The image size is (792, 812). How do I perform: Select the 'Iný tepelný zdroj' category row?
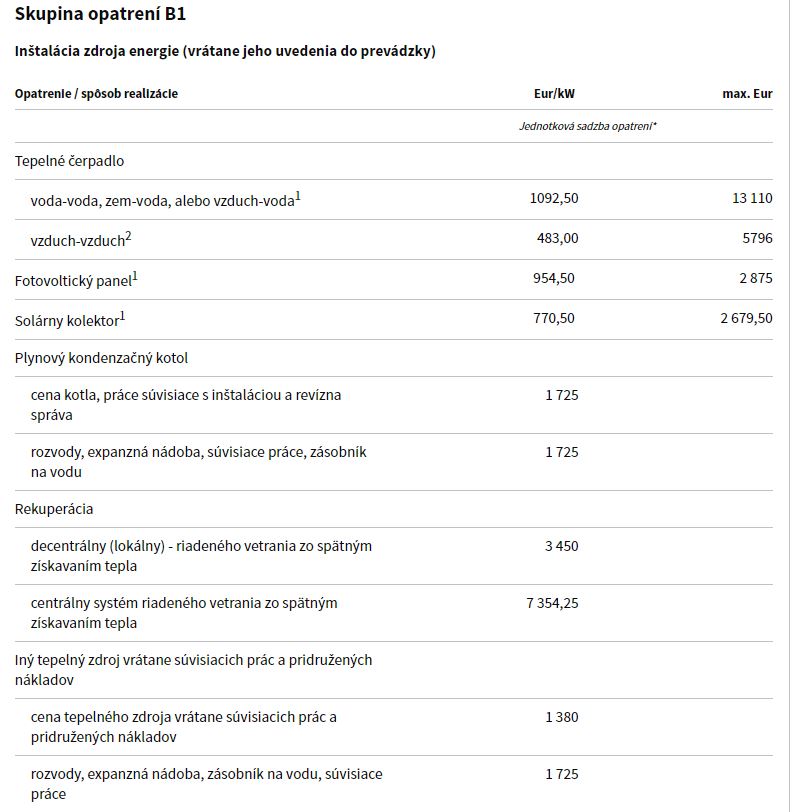(394, 670)
